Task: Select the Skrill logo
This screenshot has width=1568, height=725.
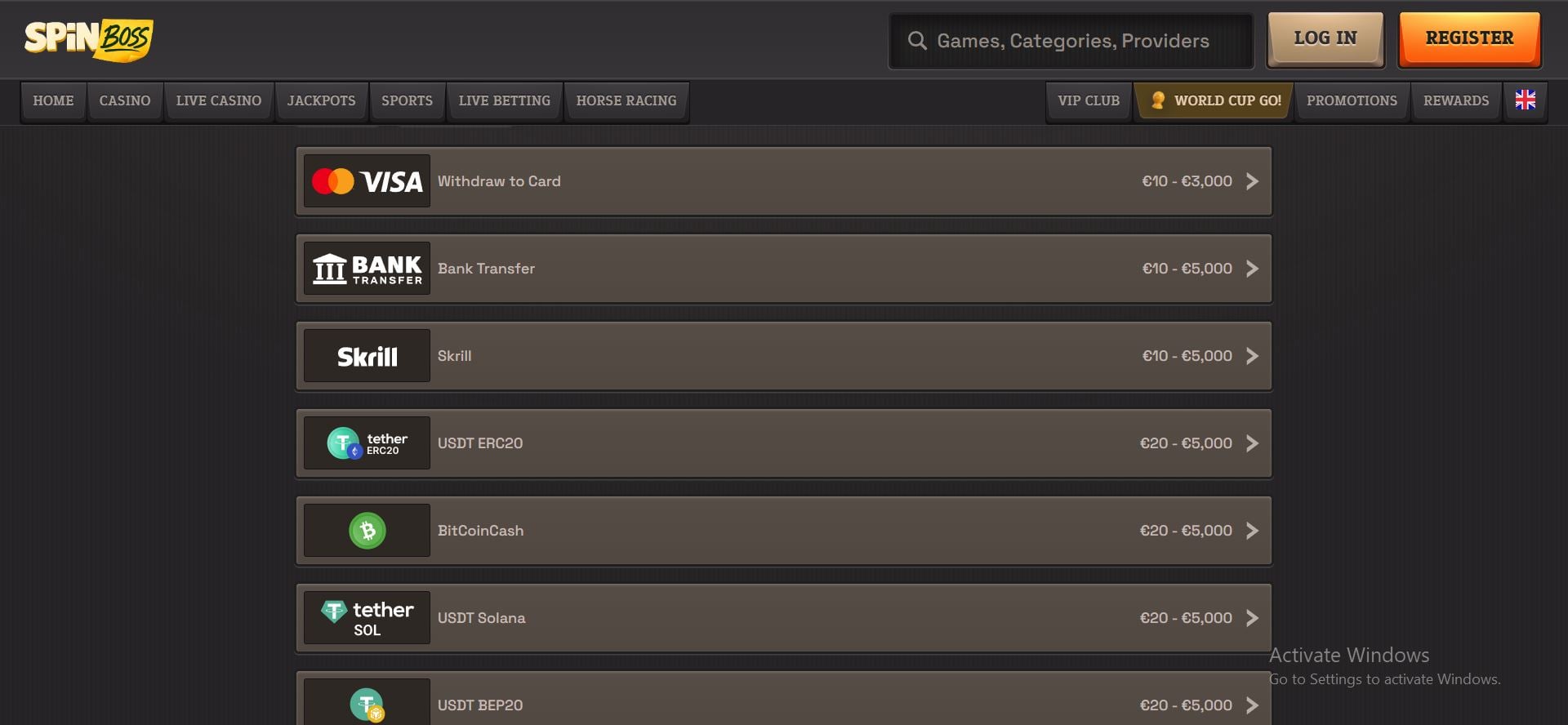Action: 367,356
